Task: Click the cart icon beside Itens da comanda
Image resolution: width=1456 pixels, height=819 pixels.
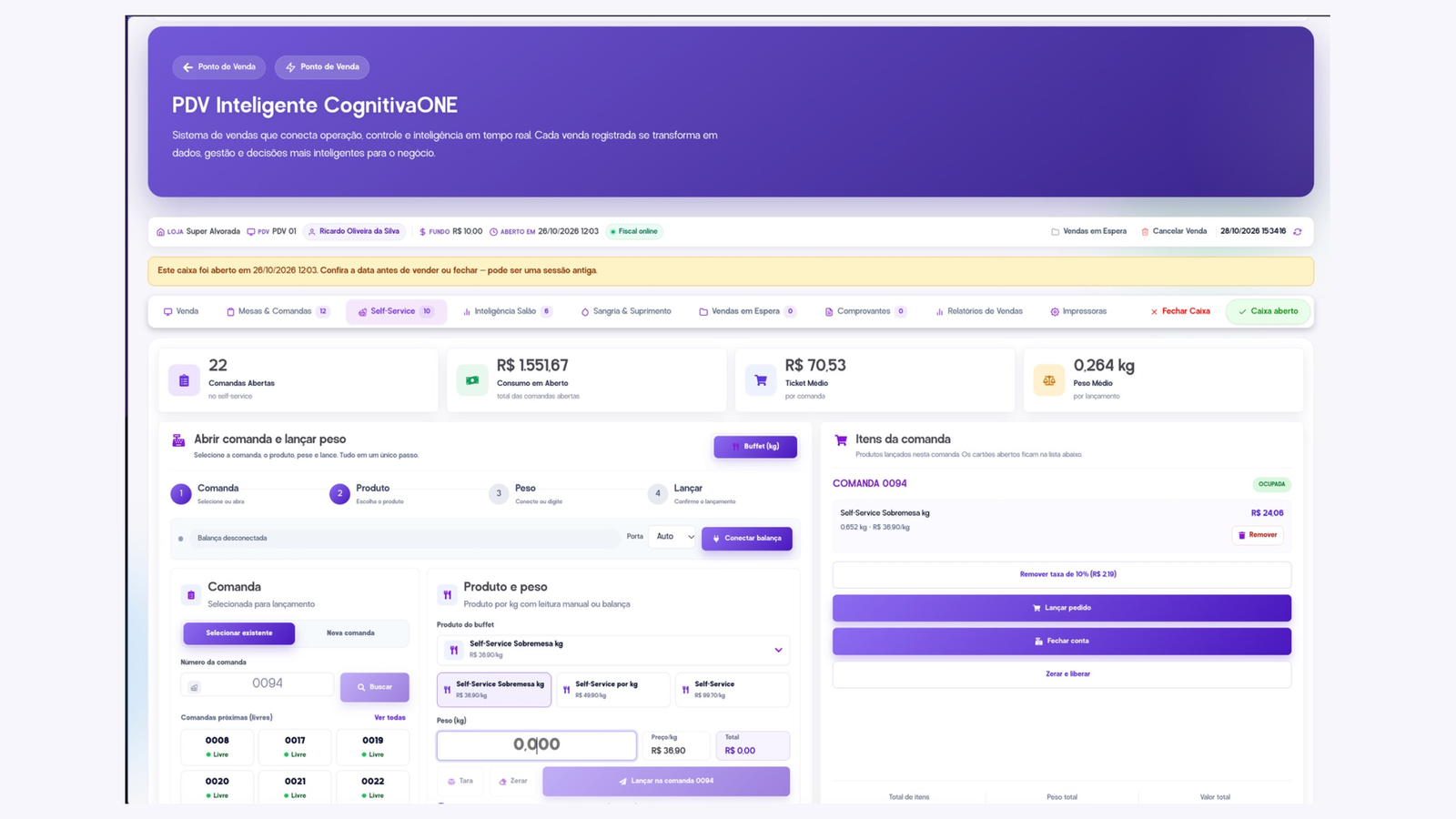Action: 841,440
